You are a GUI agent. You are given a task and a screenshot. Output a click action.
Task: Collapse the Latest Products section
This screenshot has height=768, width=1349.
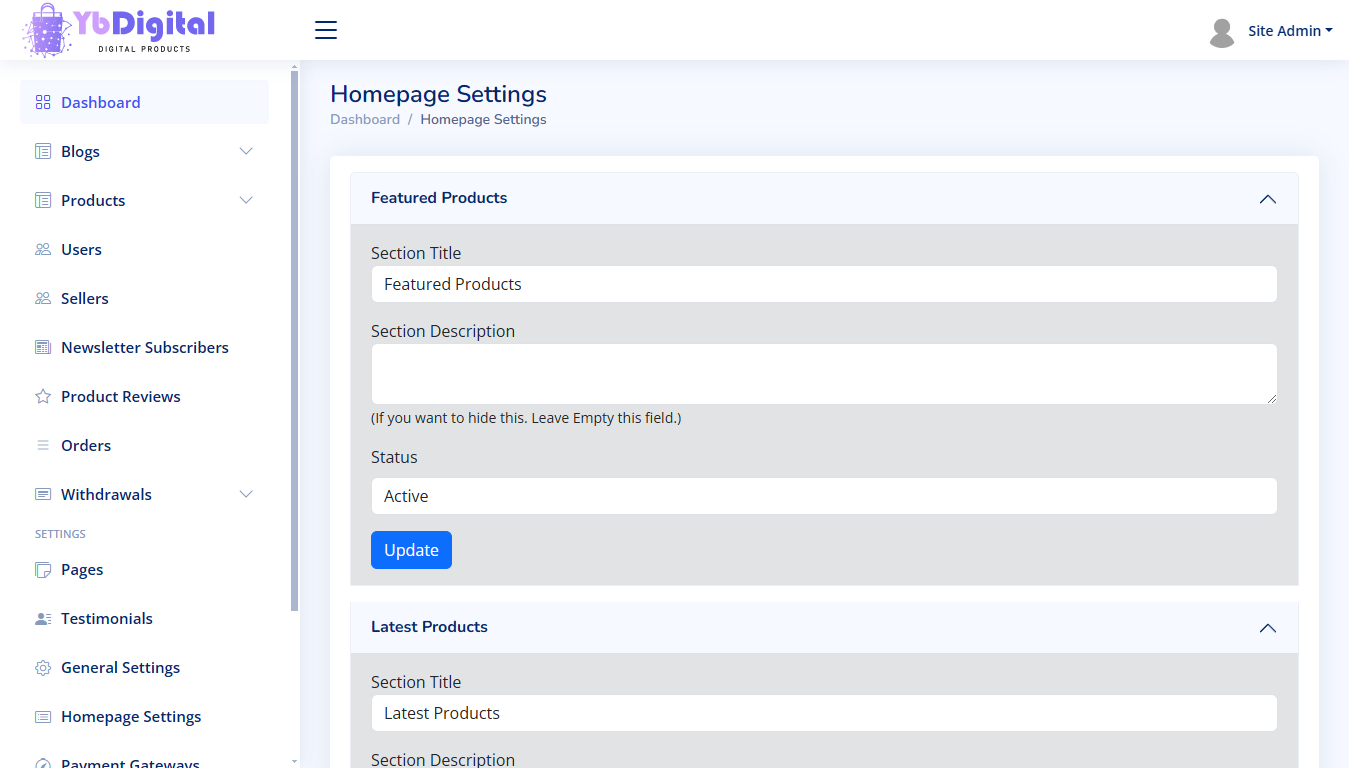(1267, 628)
